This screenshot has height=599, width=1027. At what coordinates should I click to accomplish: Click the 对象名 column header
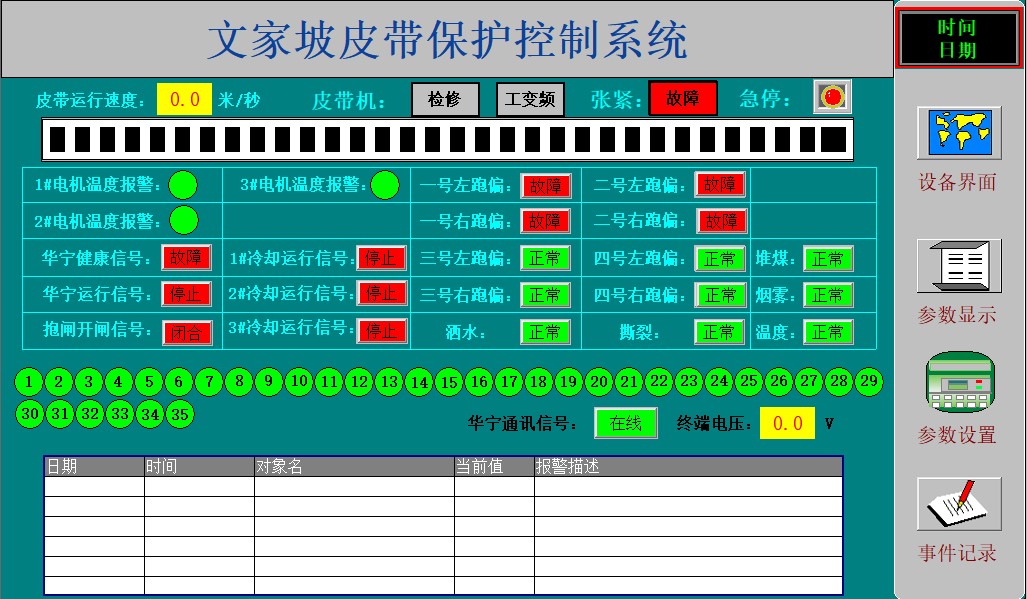pos(354,467)
